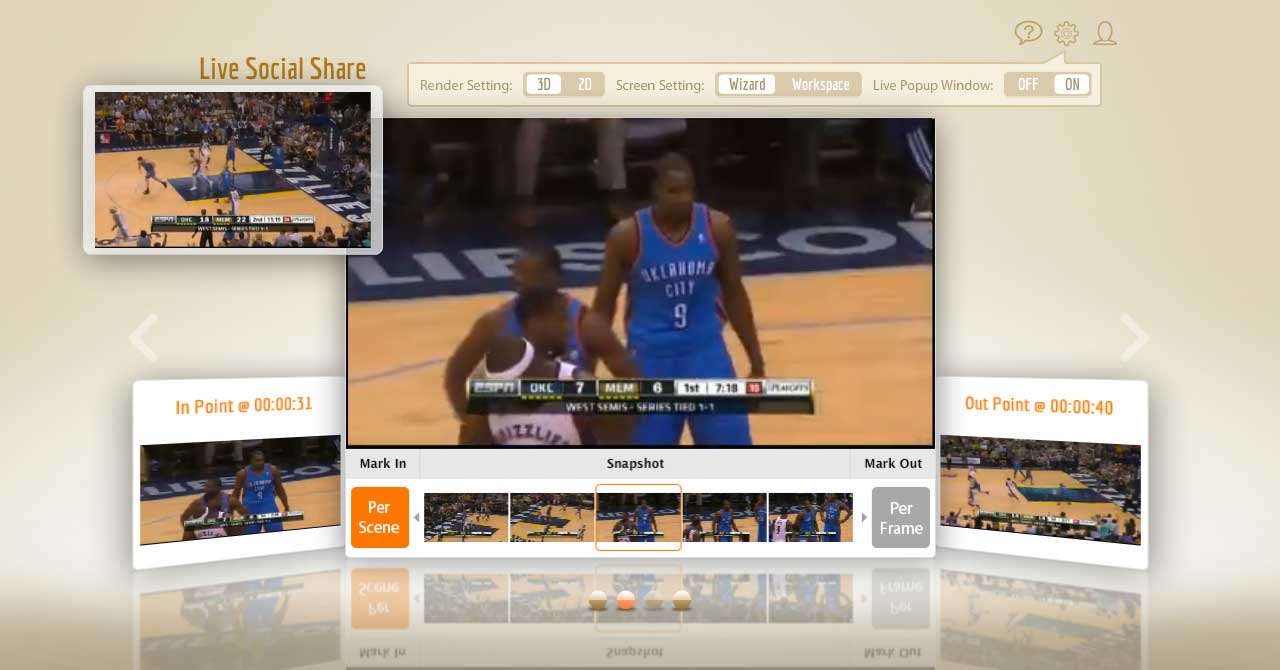
Task: Go to next slide with right arrow
Action: point(1135,338)
